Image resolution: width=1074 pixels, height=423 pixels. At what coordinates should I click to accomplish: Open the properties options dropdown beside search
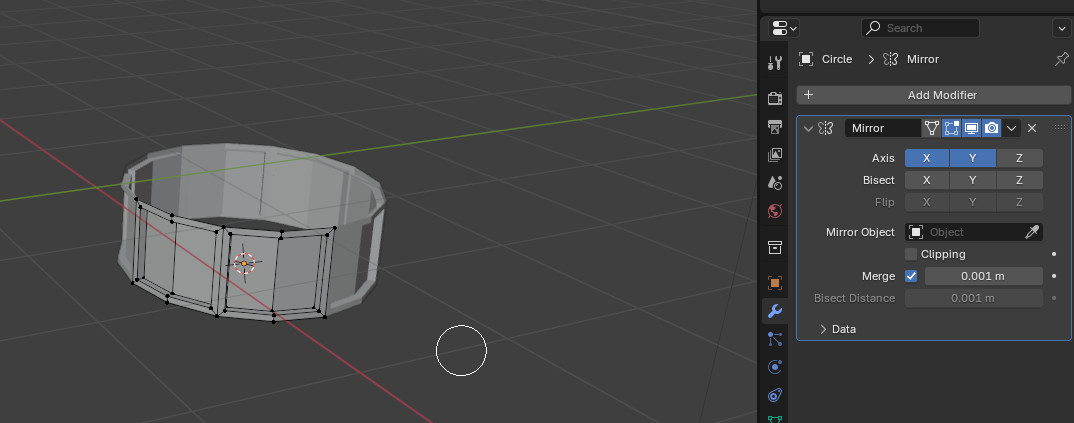pyautogui.click(x=1060, y=28)
